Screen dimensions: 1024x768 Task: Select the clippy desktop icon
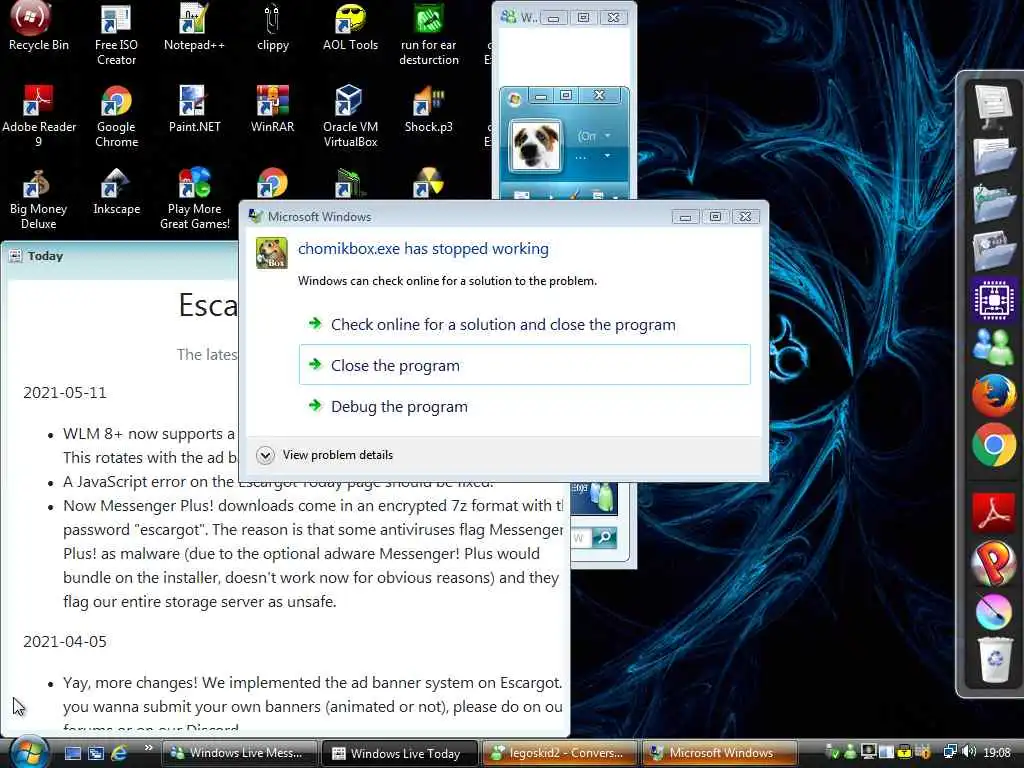tap(272, 26)
